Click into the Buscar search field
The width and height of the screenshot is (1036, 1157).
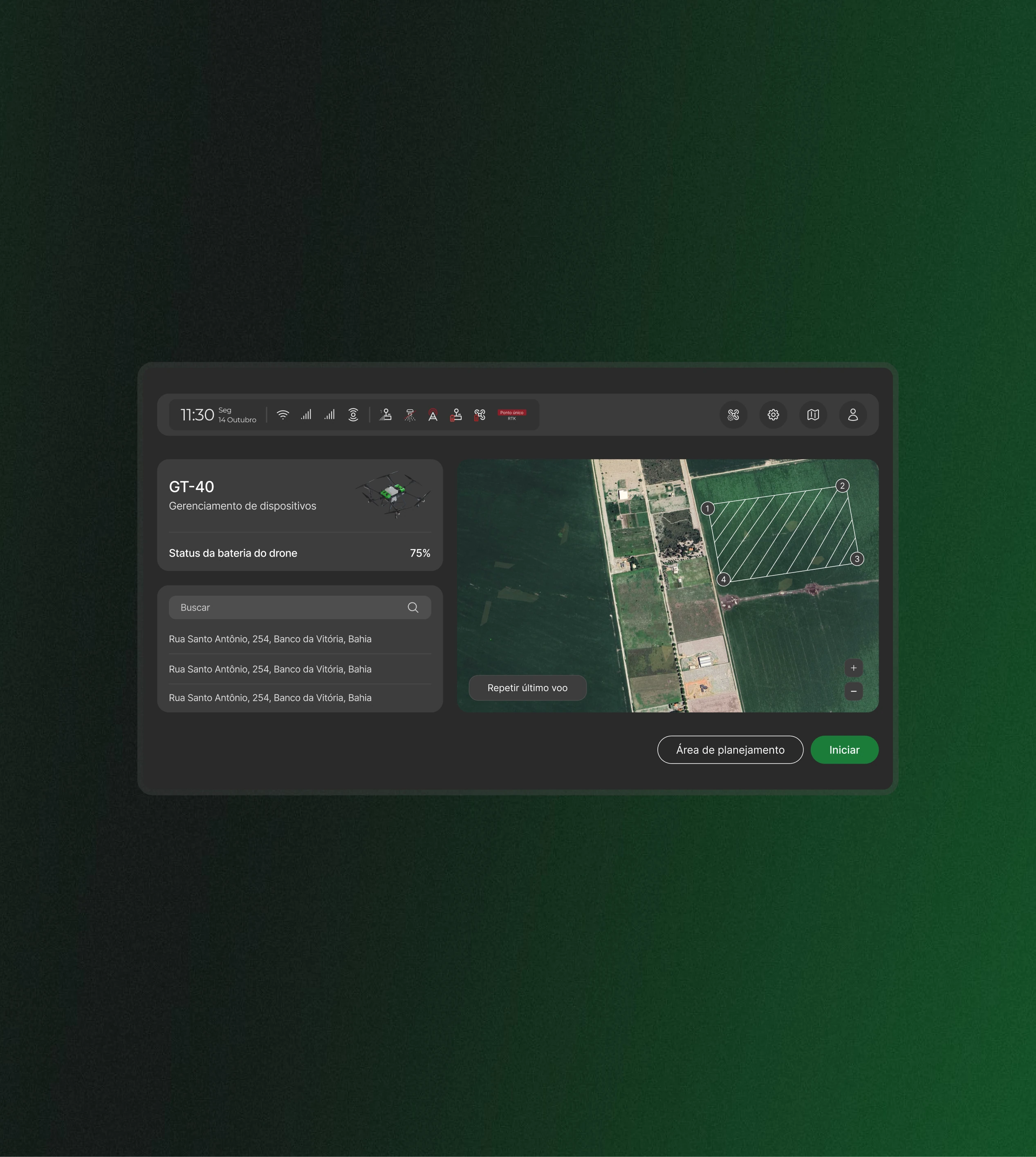coord(300,608)
